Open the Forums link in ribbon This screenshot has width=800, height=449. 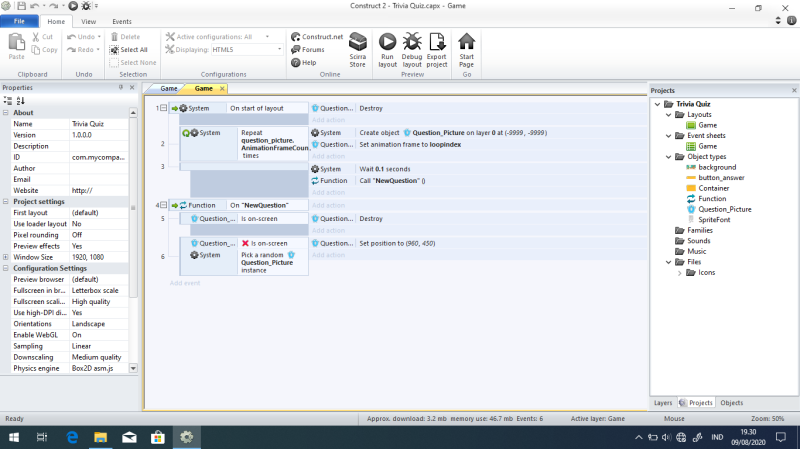pyautogui.click(x=308, y=49)
